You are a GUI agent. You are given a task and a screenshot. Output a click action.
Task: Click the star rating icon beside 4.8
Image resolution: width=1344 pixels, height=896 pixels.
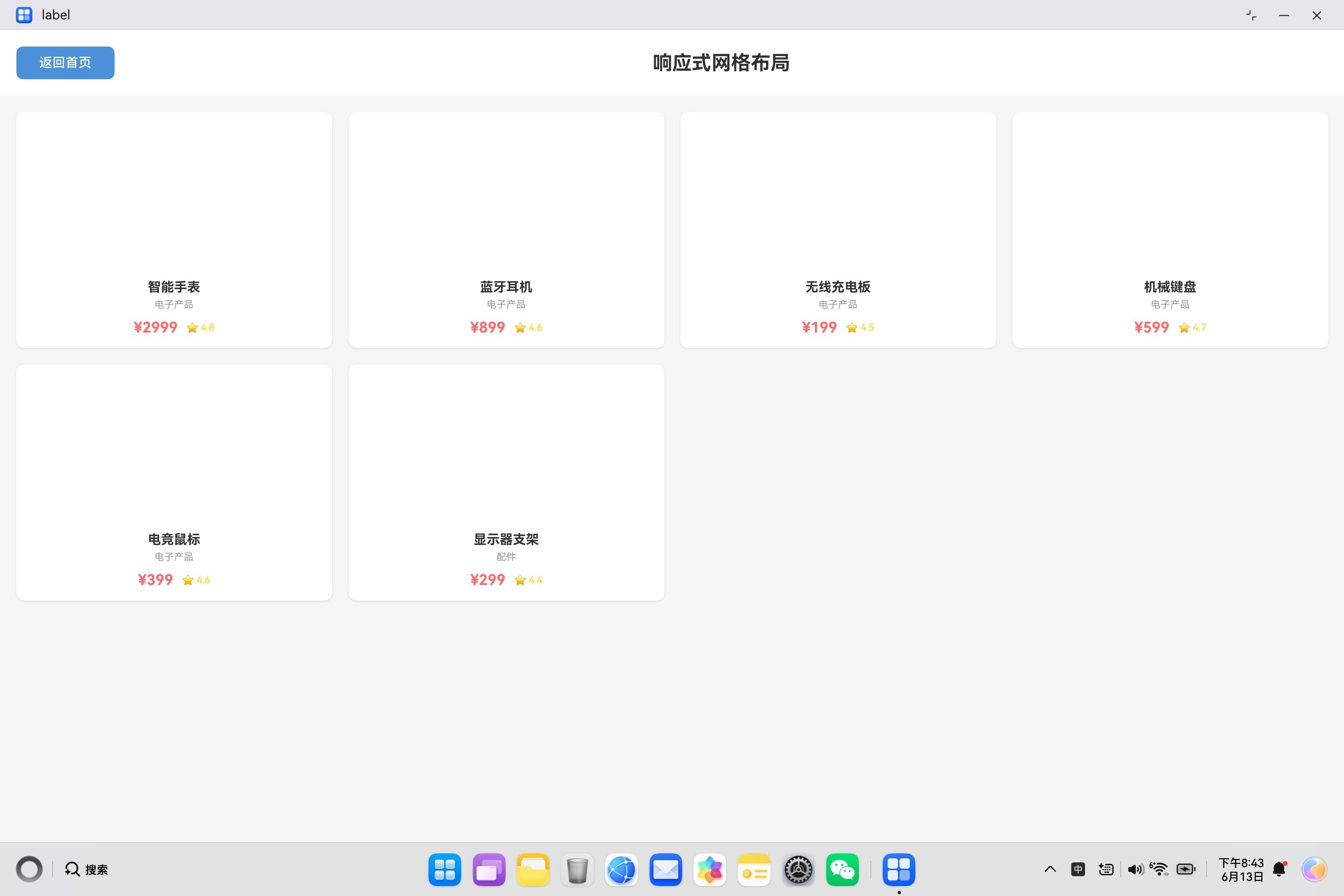[192, 327]
